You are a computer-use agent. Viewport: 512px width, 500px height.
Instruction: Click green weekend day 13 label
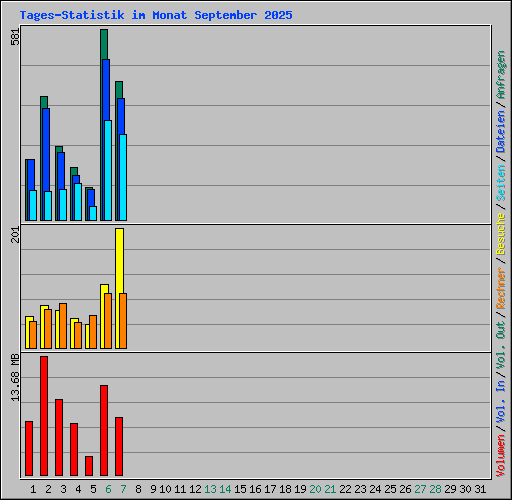210,489
